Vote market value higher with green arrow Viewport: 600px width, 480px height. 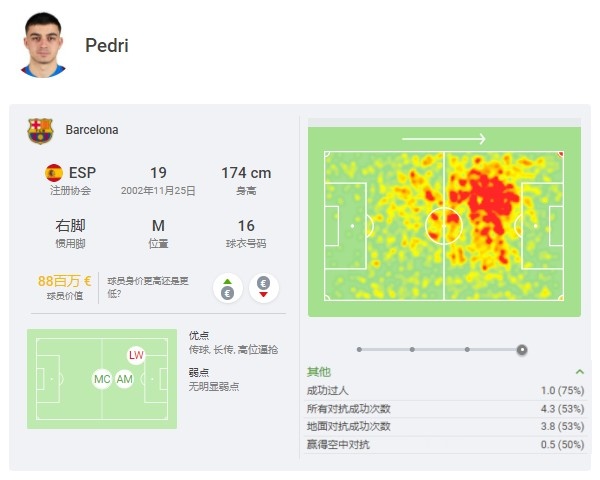click(x=227, y=288)
